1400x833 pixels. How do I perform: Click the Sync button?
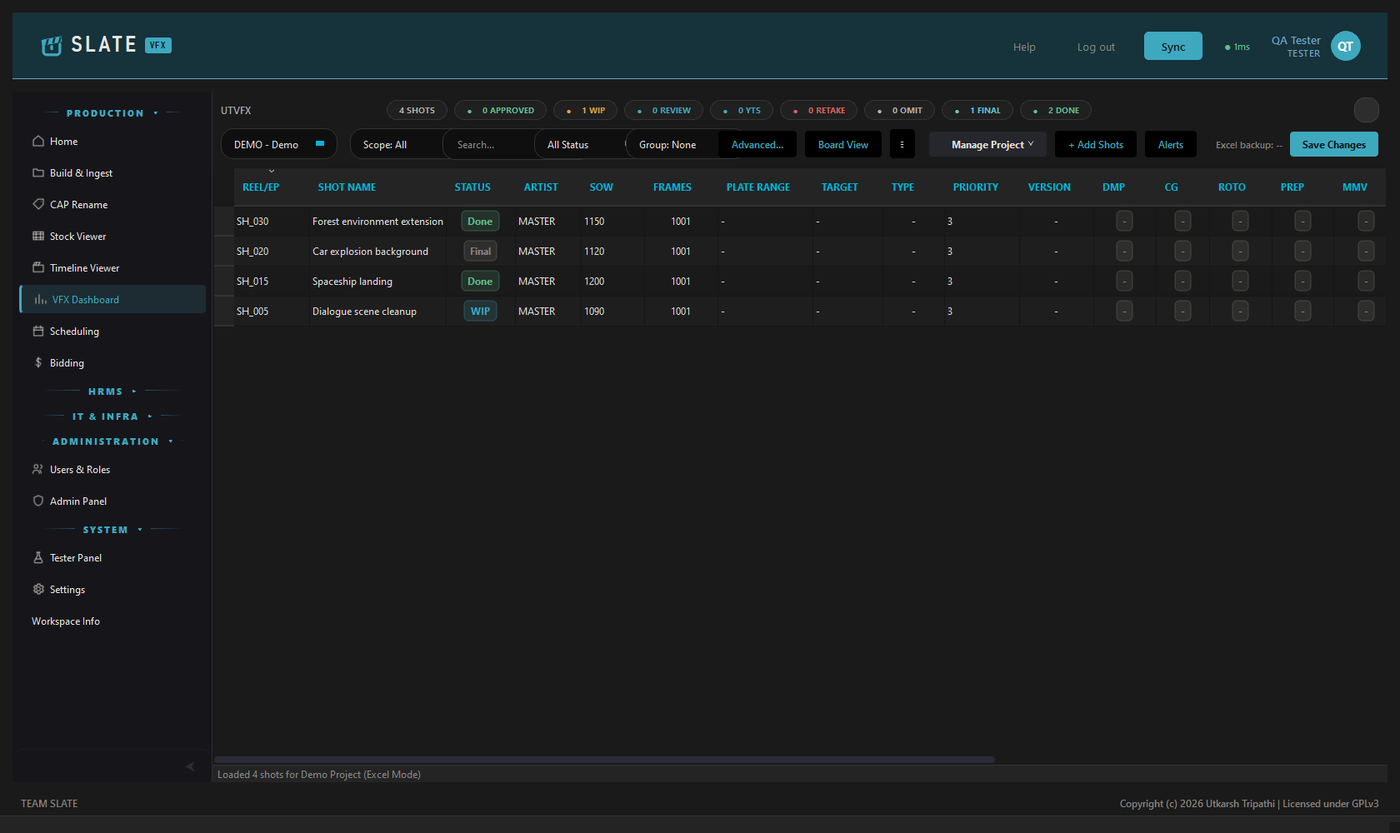click(1173, 46)
